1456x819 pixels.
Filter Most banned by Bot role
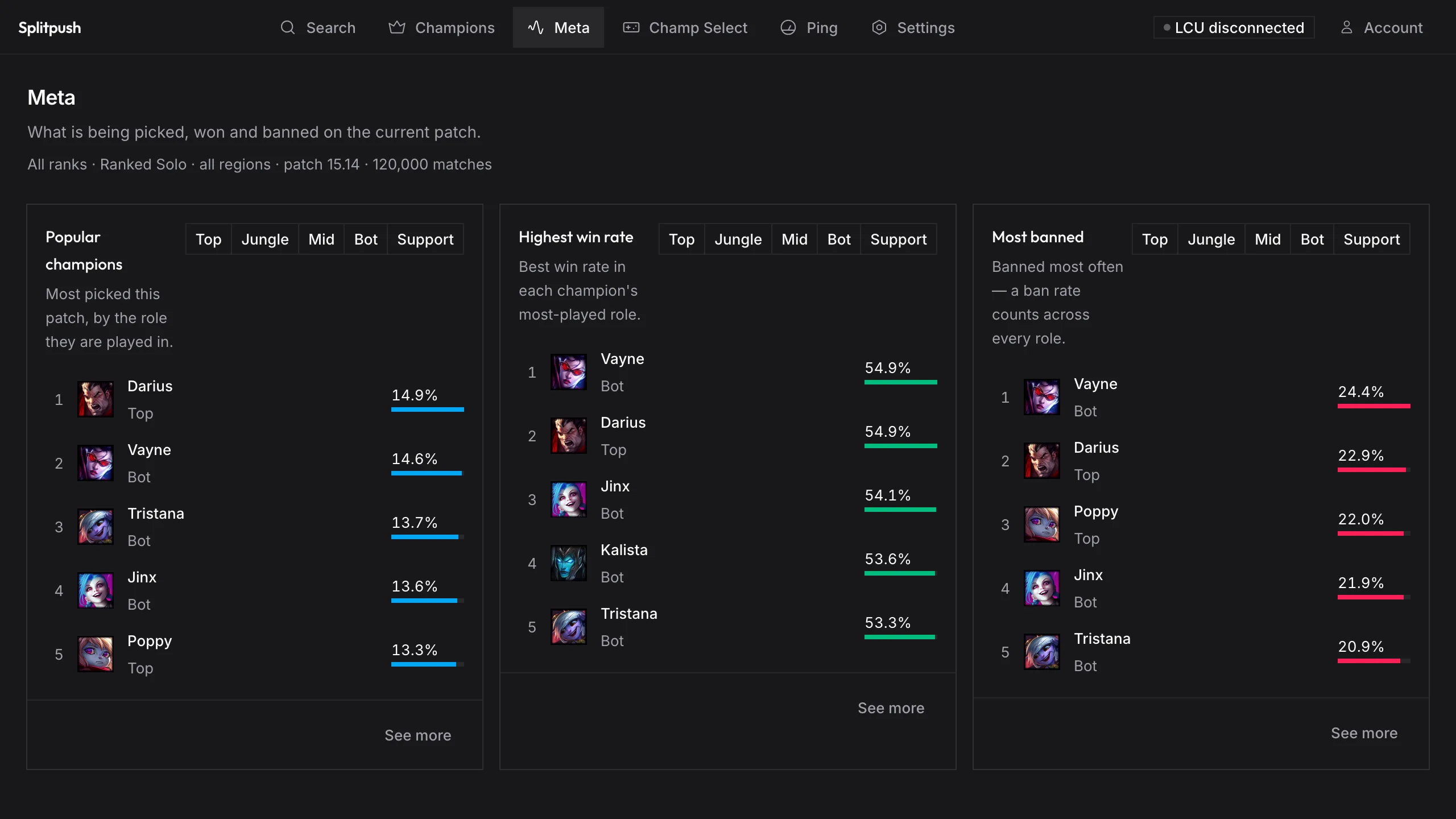(x=1312, y=239)
